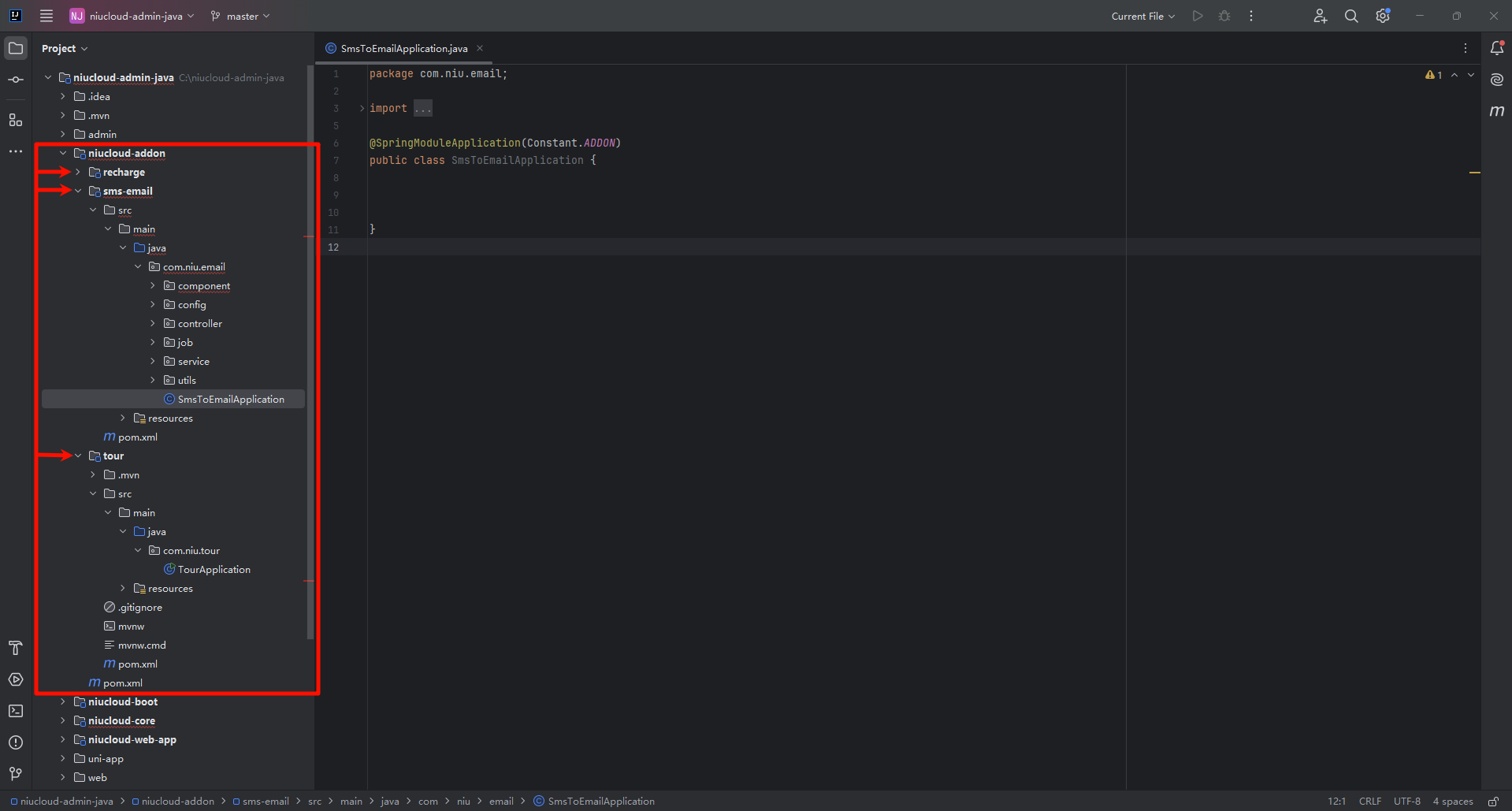Open the Services tool window
The height and width of the screenshot is (811, 1512).
click(x=16, y=679)
